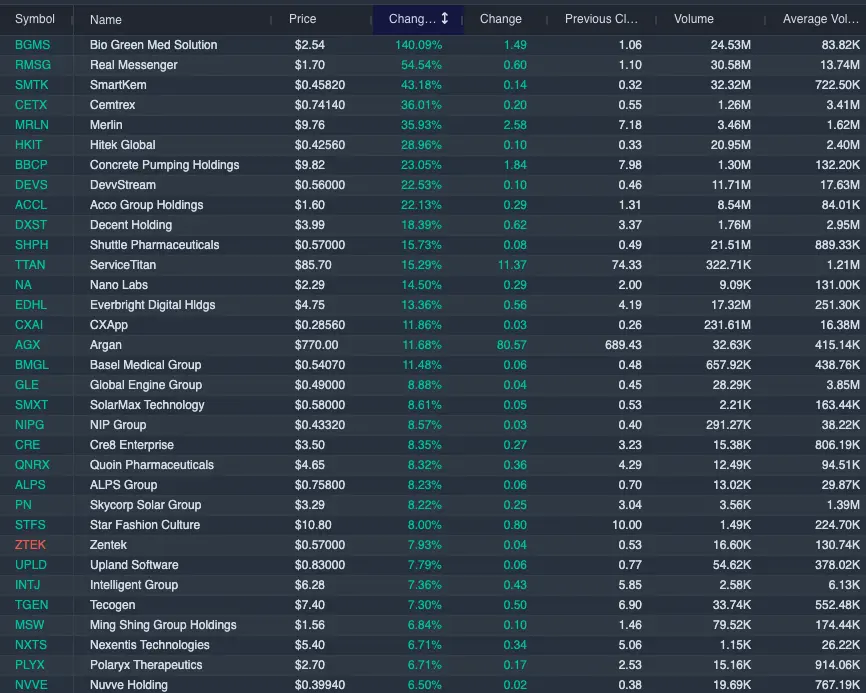Select the Concrete Pumping Holdings name cell

[165, 165]
